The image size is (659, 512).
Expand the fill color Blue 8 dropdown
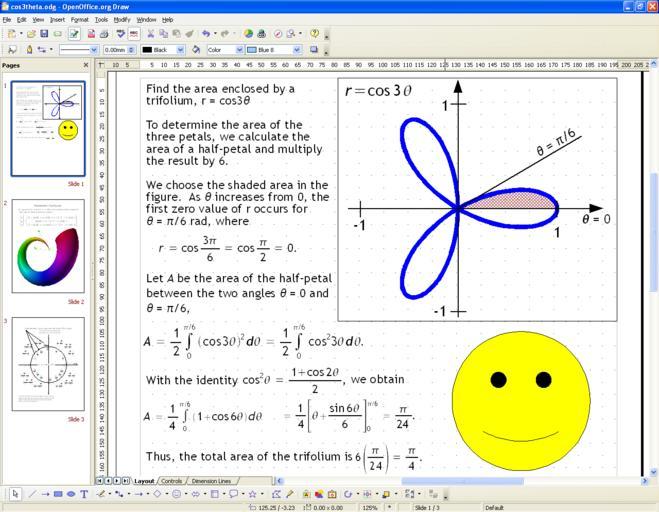[297, 49]
